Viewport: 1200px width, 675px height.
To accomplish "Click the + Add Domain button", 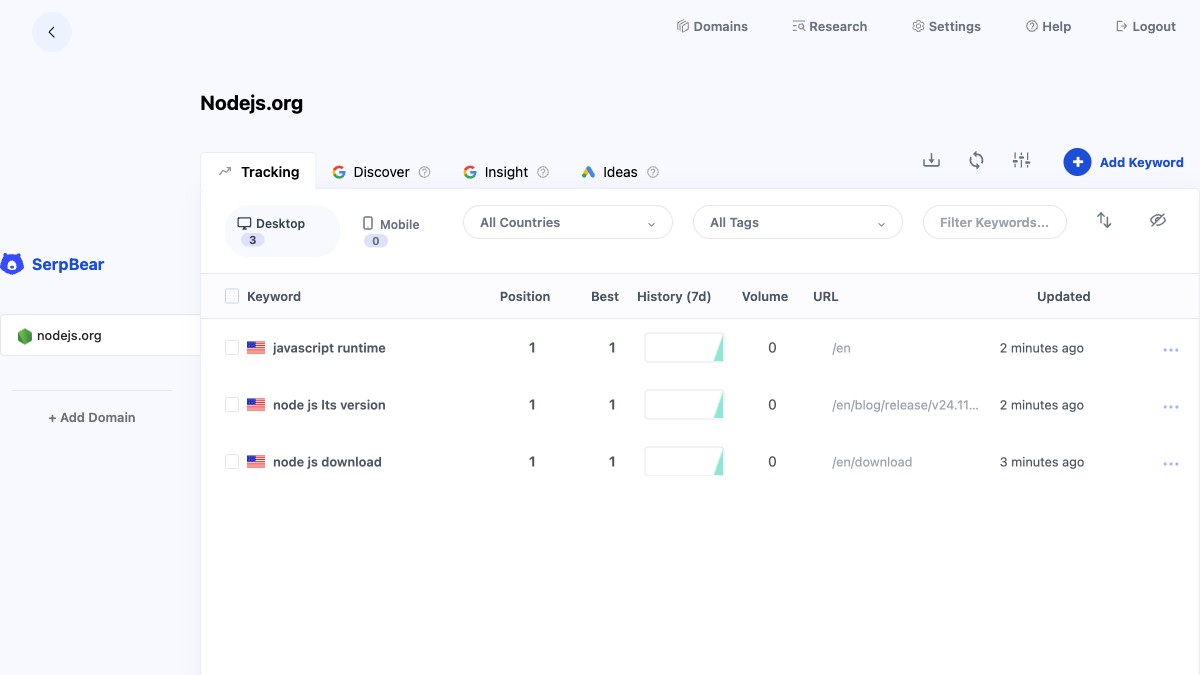I will (x=92, y=417).
